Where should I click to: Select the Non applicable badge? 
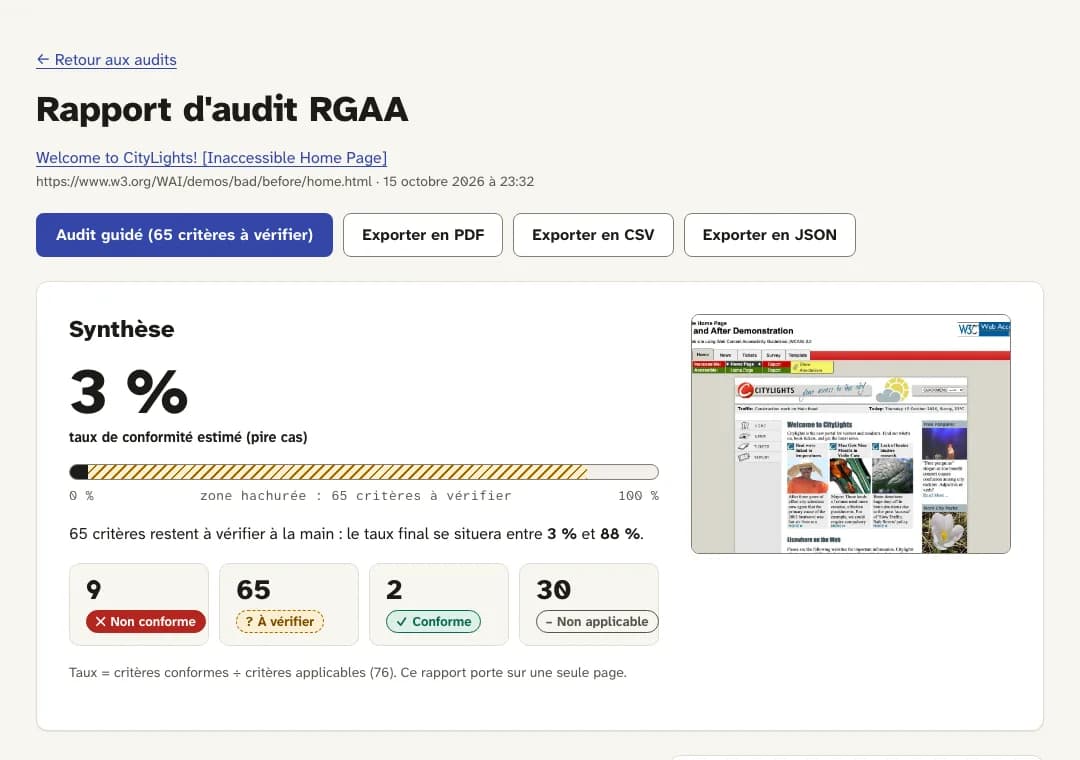click(597, 622)
